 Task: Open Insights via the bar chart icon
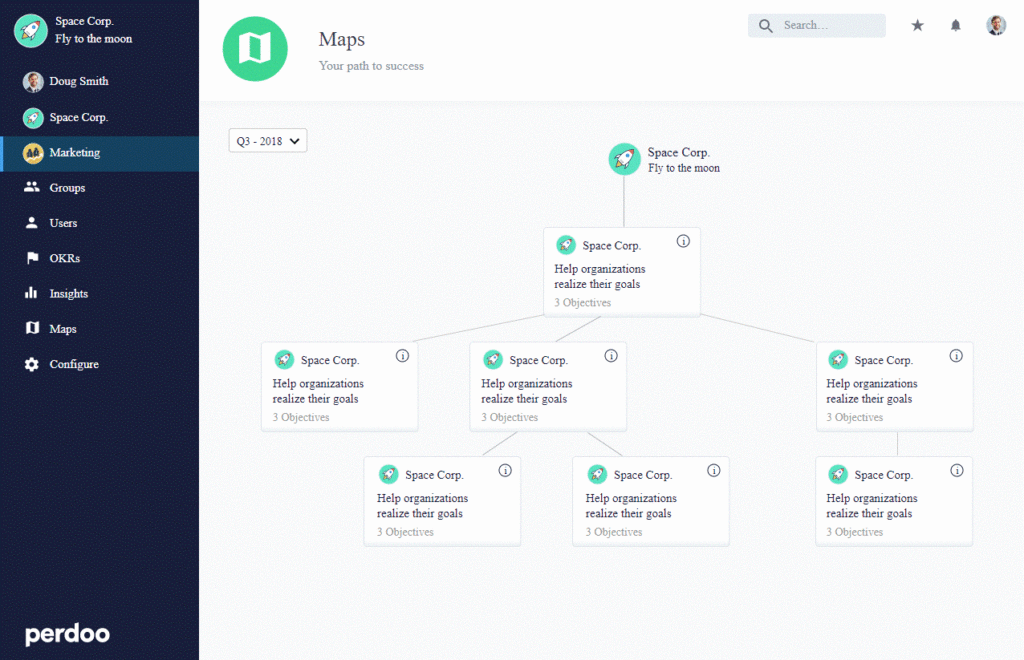tap(31, 292)
